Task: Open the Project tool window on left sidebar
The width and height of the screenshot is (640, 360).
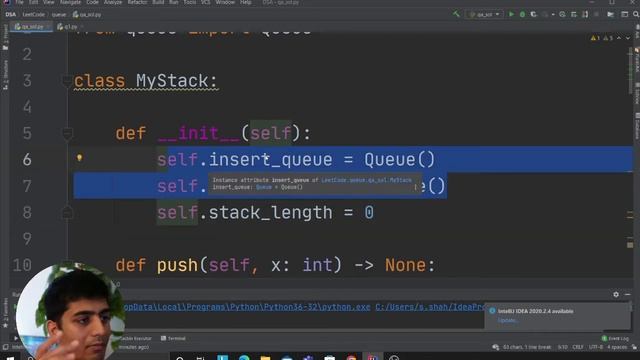Action: tap(5, 37)
